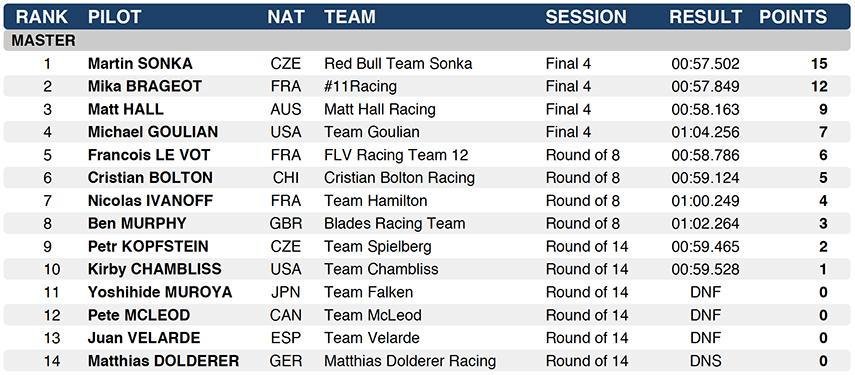
Task: Click Matt Hall Racing team name
Action: 380,110
